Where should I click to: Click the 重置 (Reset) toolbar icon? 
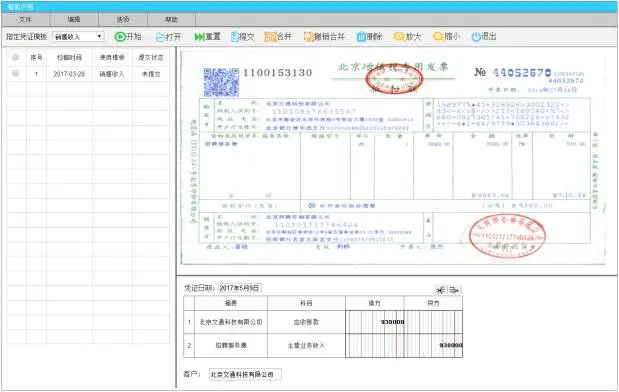click(199, 37)
